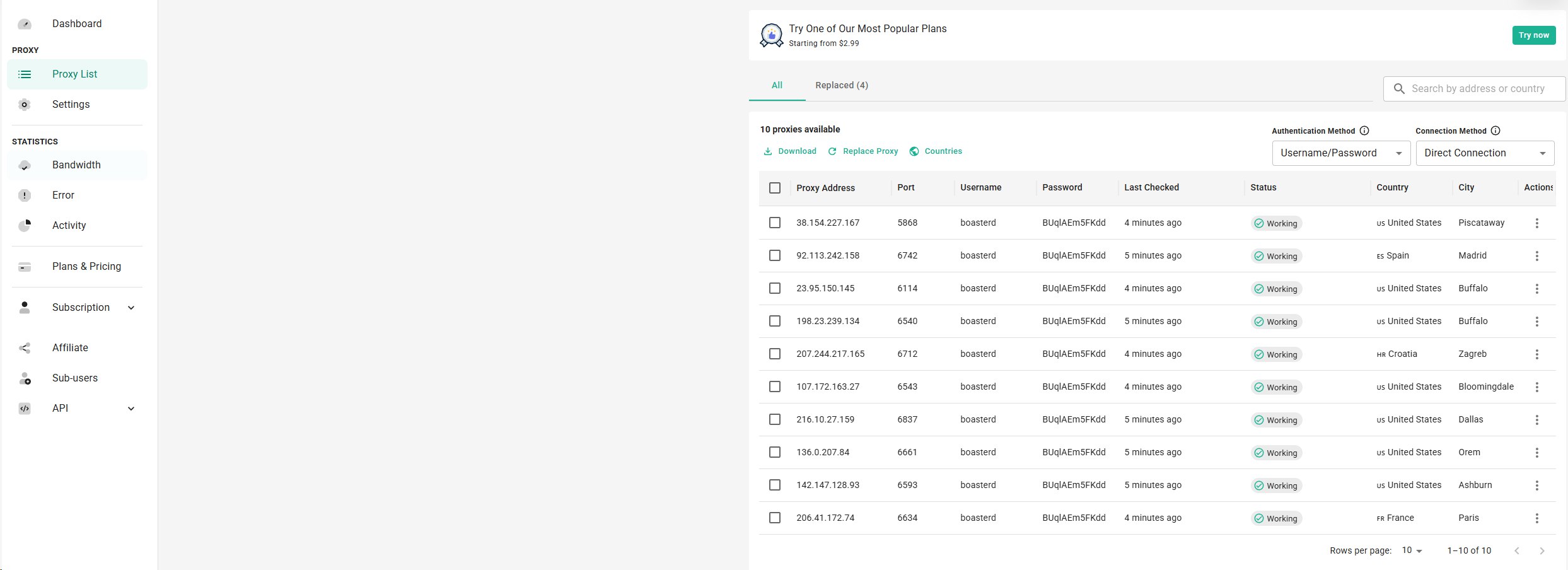Click the Replace Proxy button
Image resolution: width=1568 pixels, height=570 pixels.
(863, 151)
